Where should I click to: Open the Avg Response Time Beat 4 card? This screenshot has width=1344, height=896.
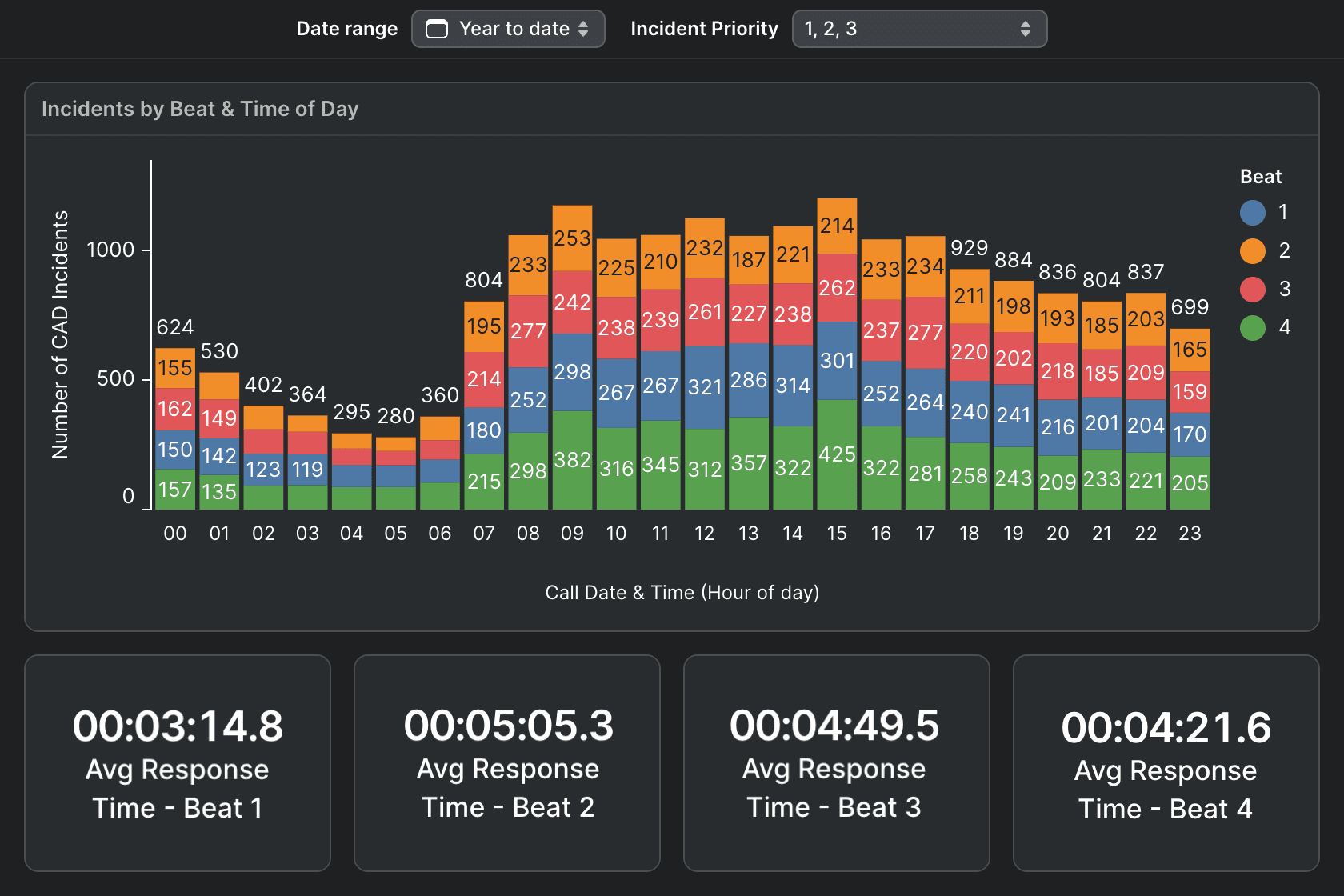1166,763
